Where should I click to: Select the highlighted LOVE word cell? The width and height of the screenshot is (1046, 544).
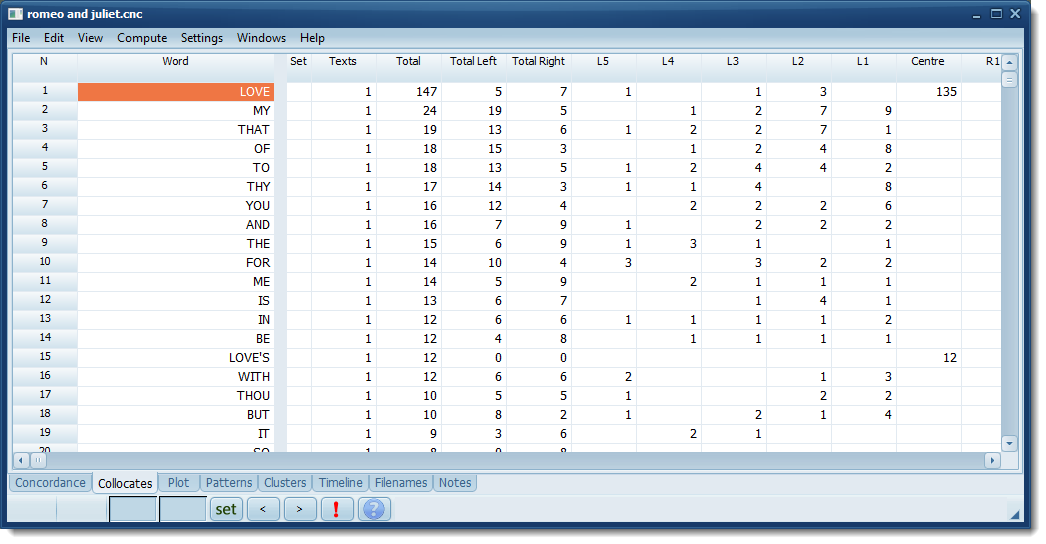pos(175,92)
